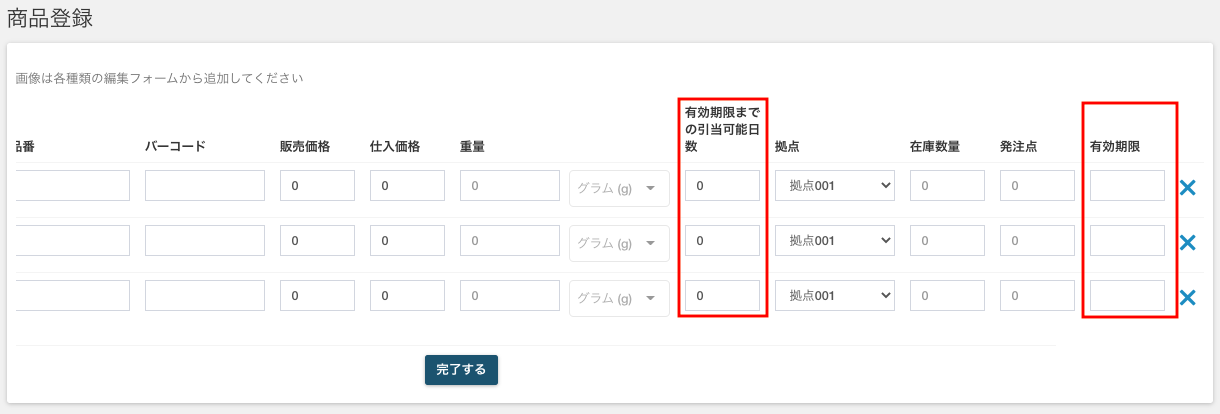Click the 有効期限 field in third row

coord(1127,295)
